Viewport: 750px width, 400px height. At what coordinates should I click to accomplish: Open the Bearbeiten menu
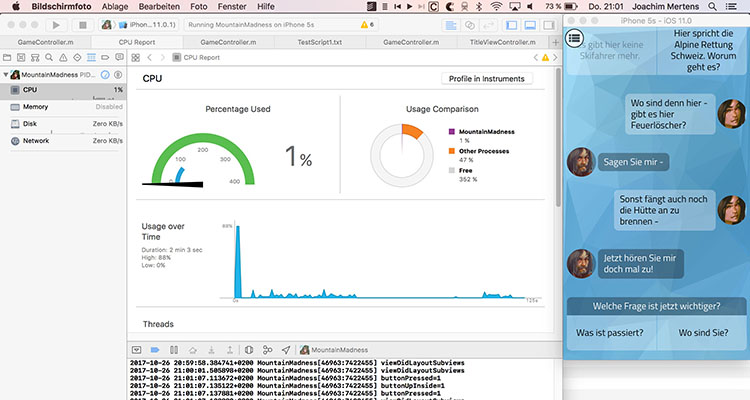pyautogui.click(x=159, y=7)
